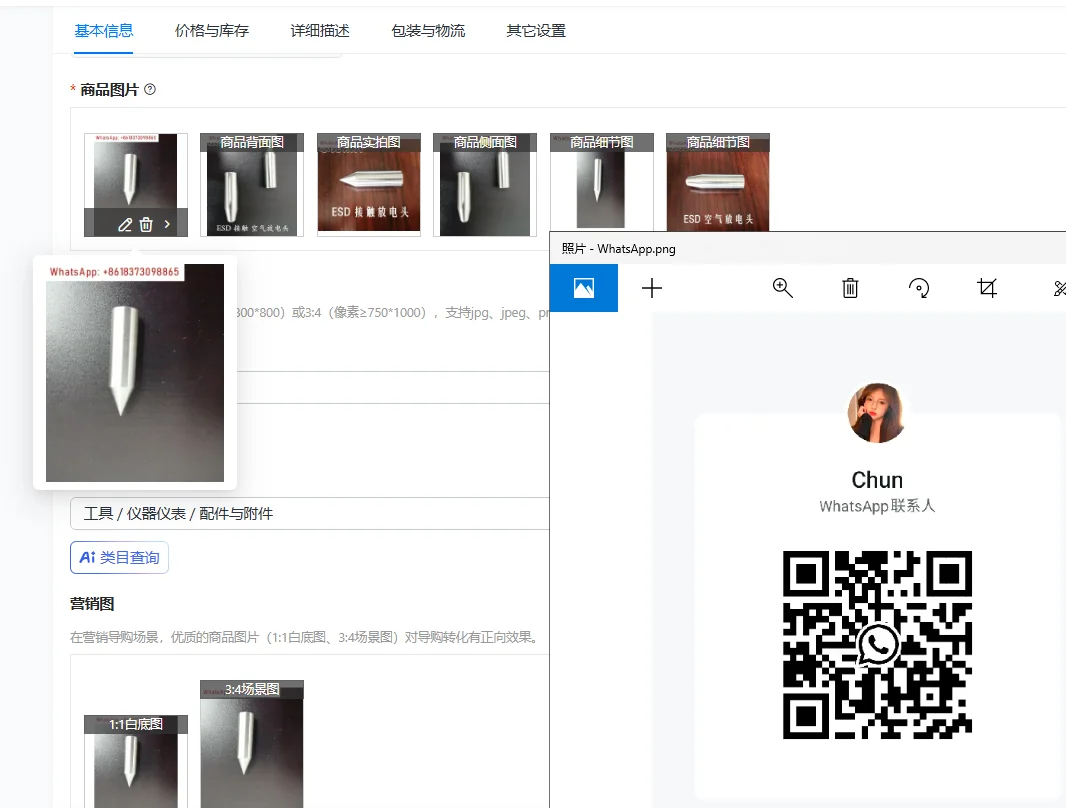Screen dimensions: 1066x808
Task: Edit the first product image with pencil icon
Action: coord(125,224)
